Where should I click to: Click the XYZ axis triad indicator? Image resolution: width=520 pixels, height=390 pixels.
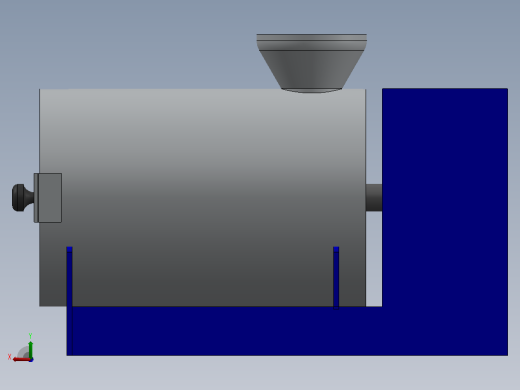[x=22, y=348]
